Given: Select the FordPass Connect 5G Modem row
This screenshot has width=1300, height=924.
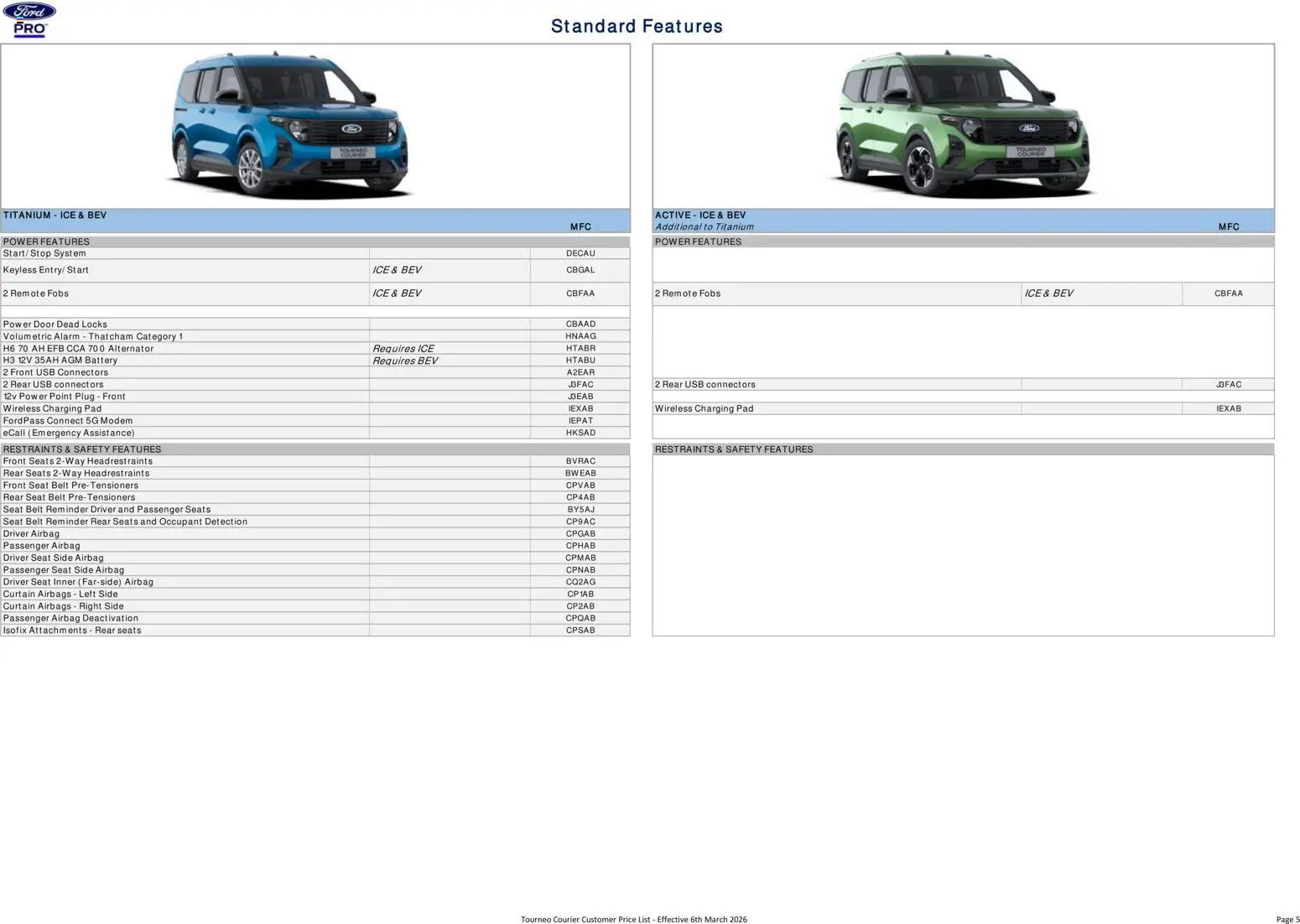Looking at the screenshot, I should point(68,421).
